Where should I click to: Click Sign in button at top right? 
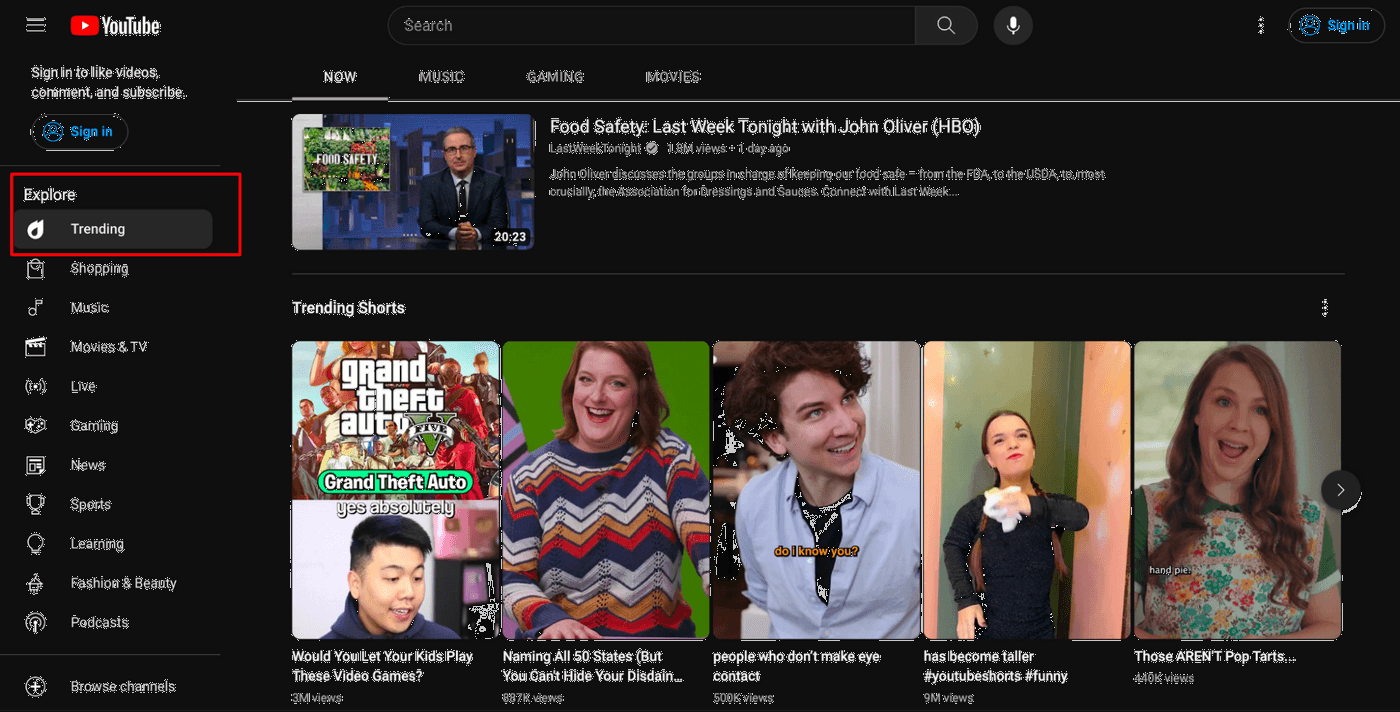(x=1336, y=26)
